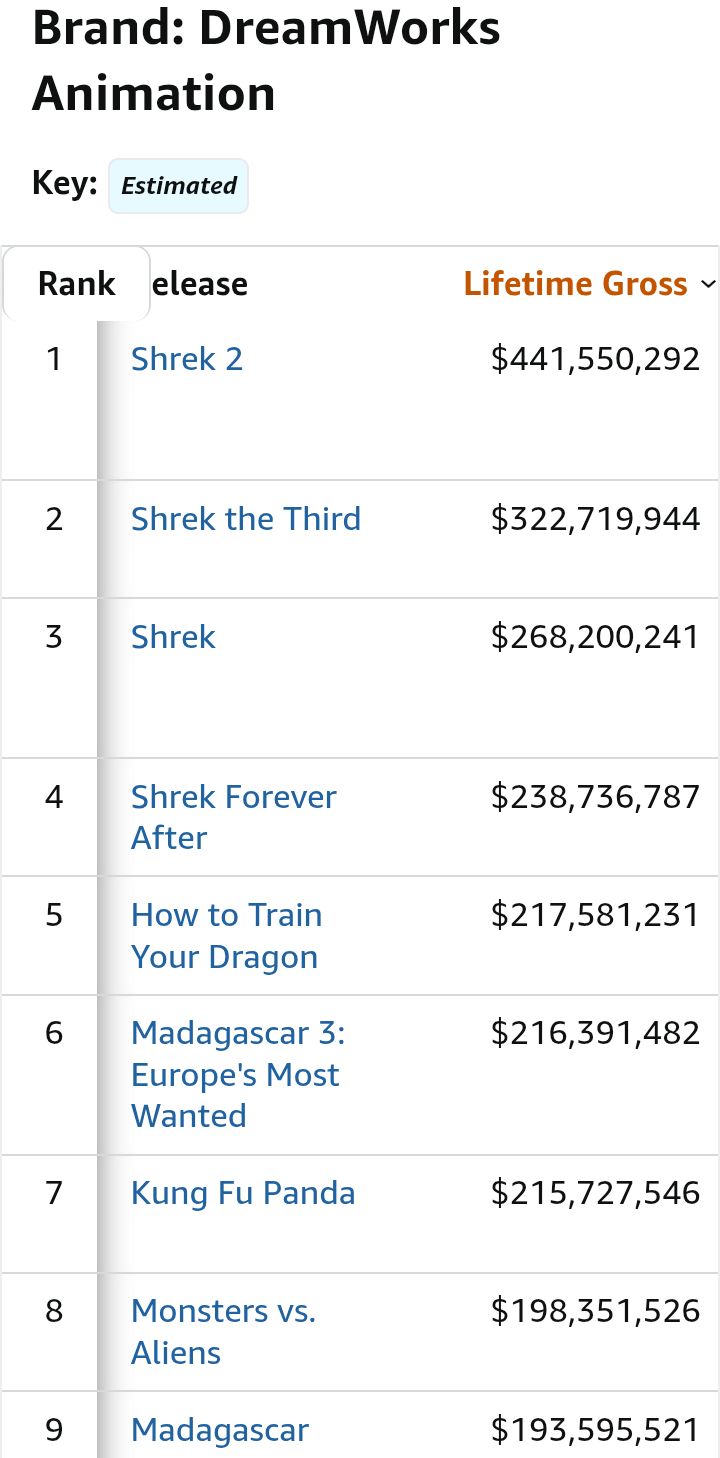Open Madagascar 3: Europe's Most Wanted link
Screen dimensions: 720x1458
click(238, 1074)
